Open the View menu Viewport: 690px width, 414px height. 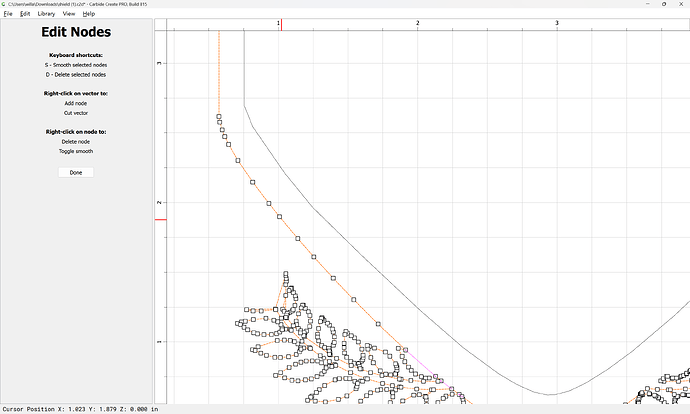click(69, 14)
